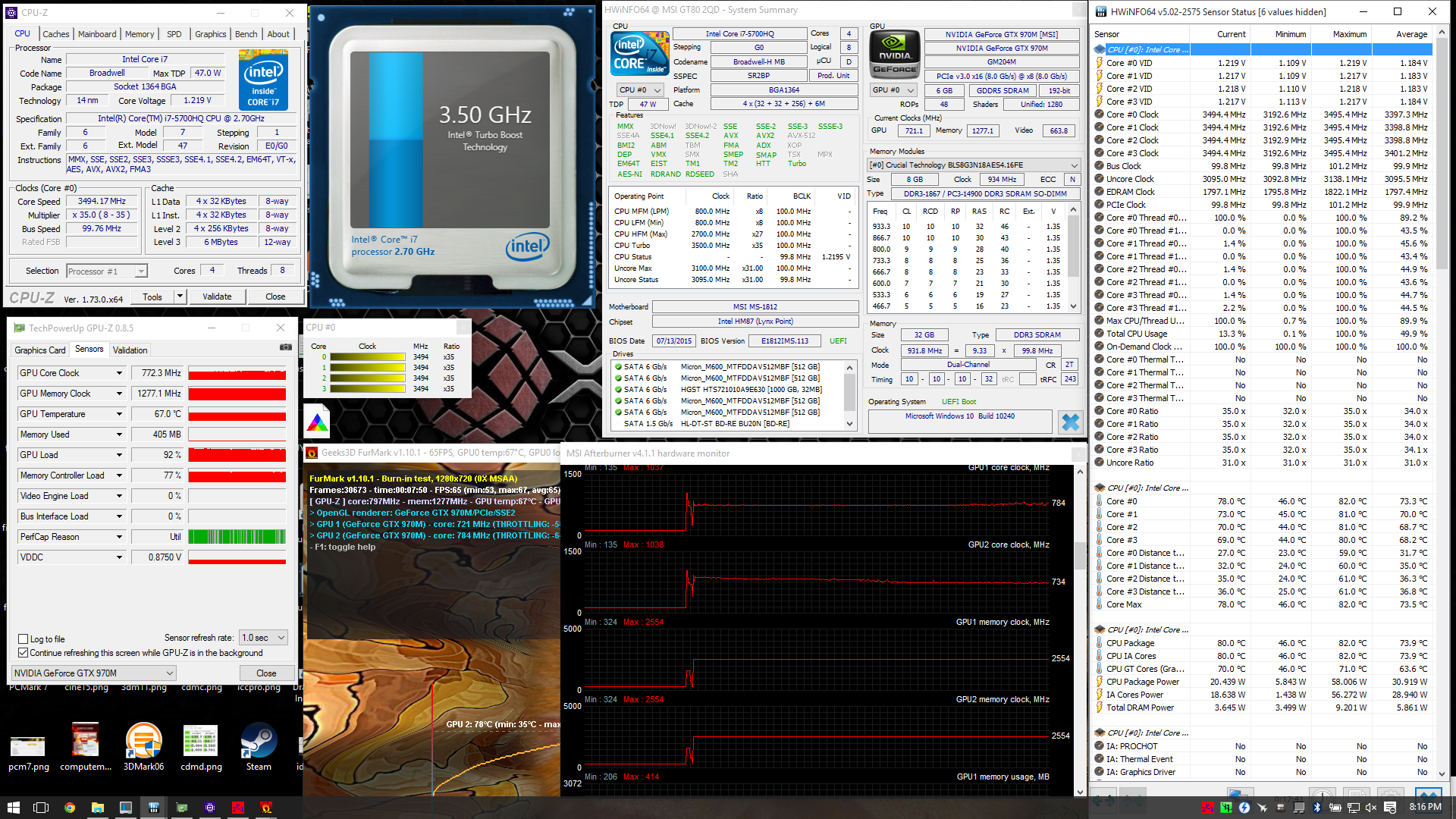
Task: Switch to the SPD tab in CPU-Z
Action: pyautogui.click(x=174, y=34)
